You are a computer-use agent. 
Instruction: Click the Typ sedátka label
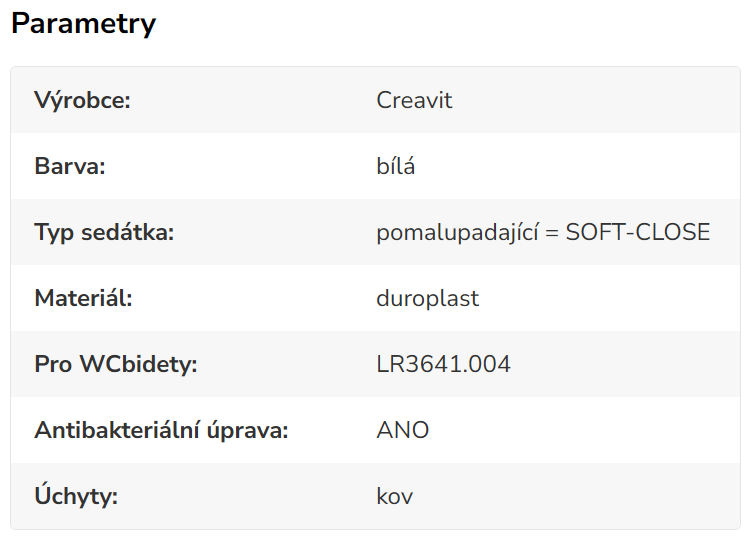[104, 232]
